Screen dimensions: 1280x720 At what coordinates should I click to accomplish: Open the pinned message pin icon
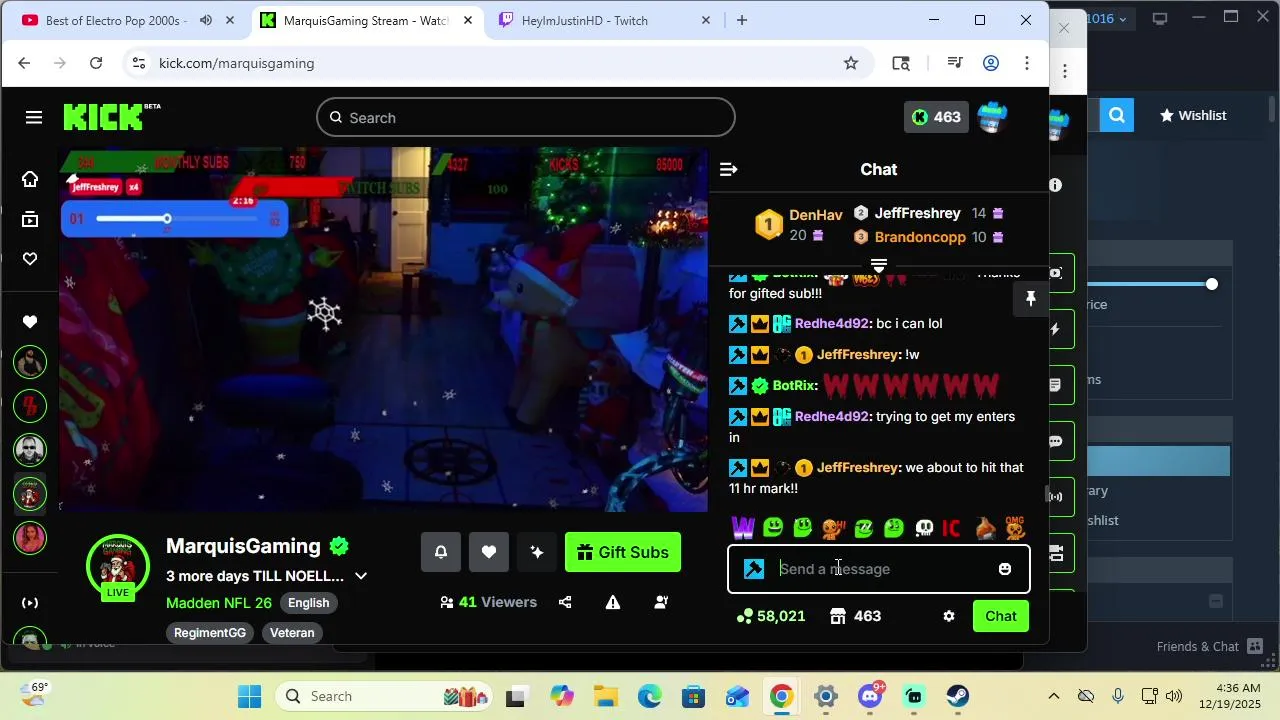tap(1030, 299)
